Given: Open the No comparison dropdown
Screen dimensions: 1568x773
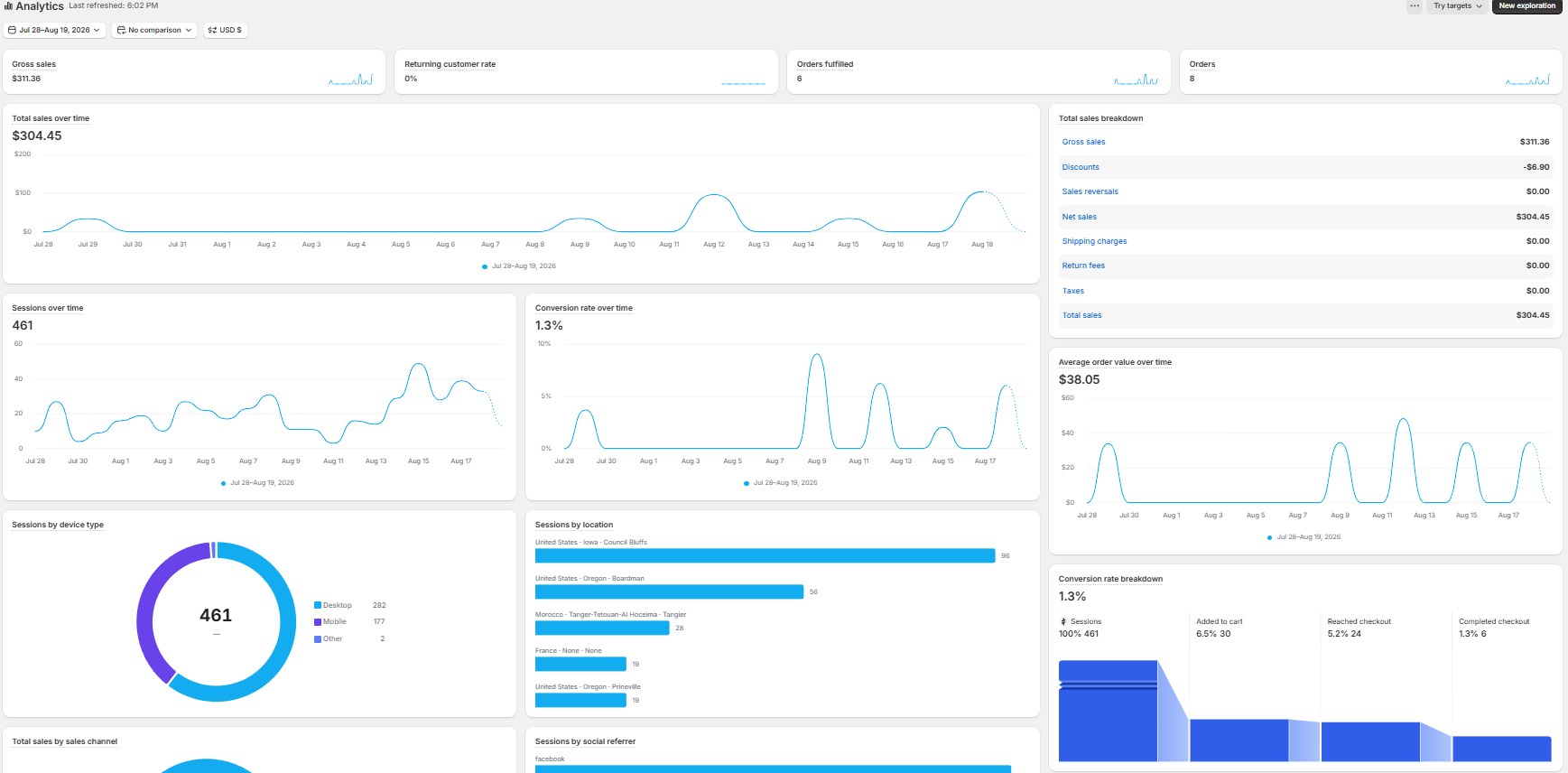Looking at the screenshot, I should [154, 30].
